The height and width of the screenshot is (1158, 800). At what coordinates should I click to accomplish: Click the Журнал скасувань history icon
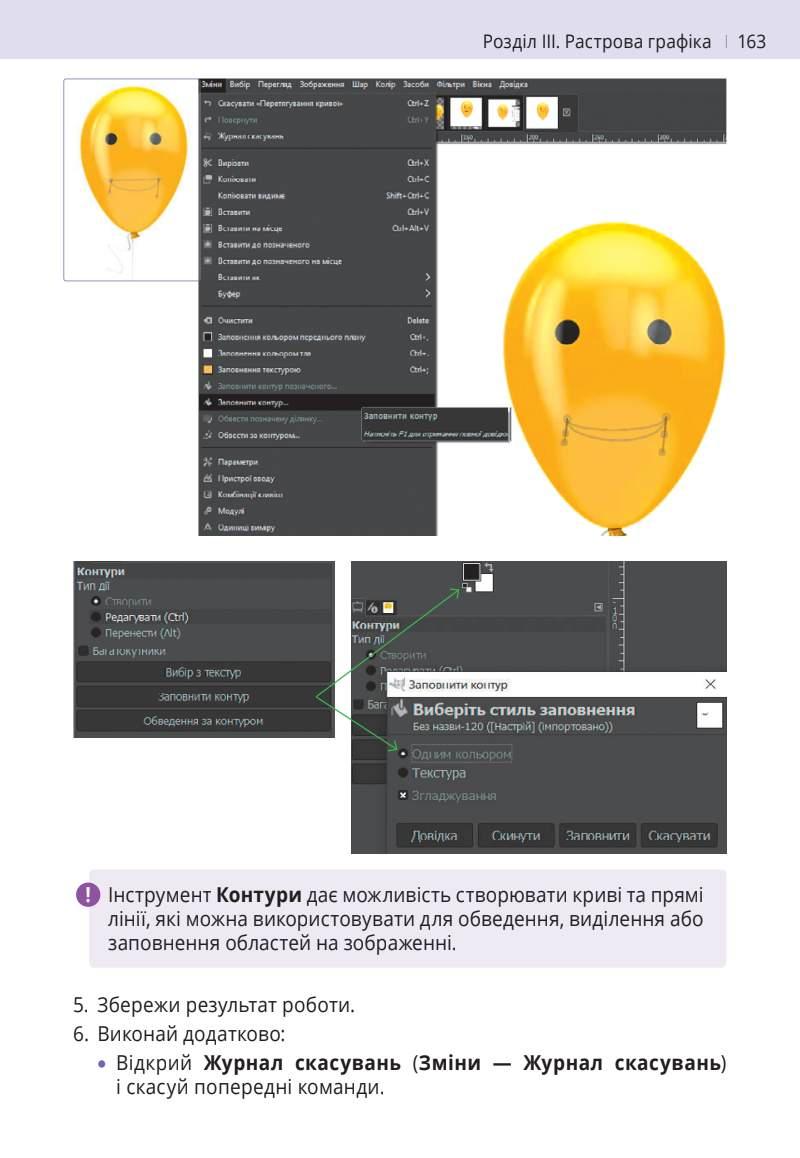click(x=208, y=136)
